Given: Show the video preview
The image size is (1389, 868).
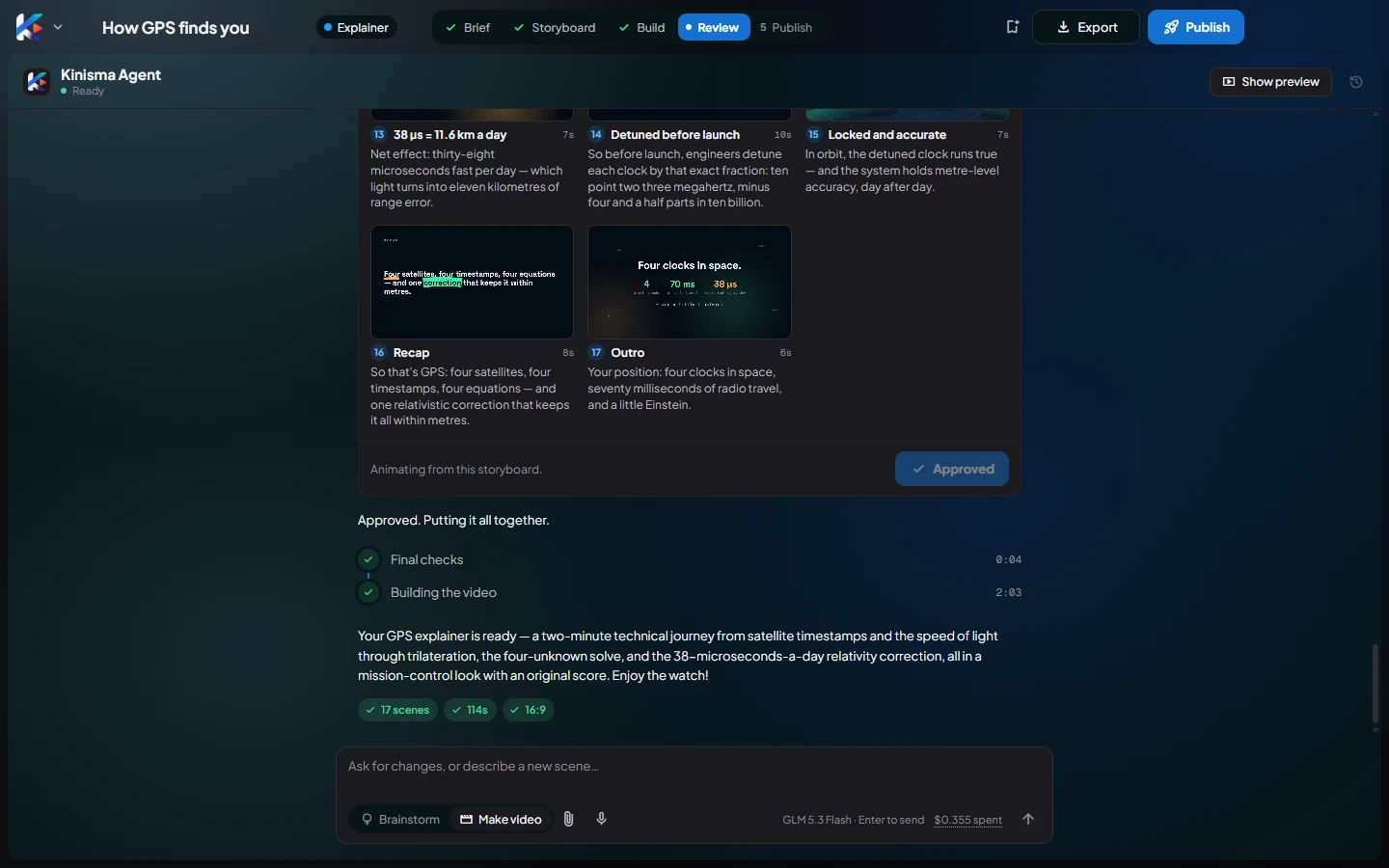Looking at the screenshot, I should (x=1270, y=82).
